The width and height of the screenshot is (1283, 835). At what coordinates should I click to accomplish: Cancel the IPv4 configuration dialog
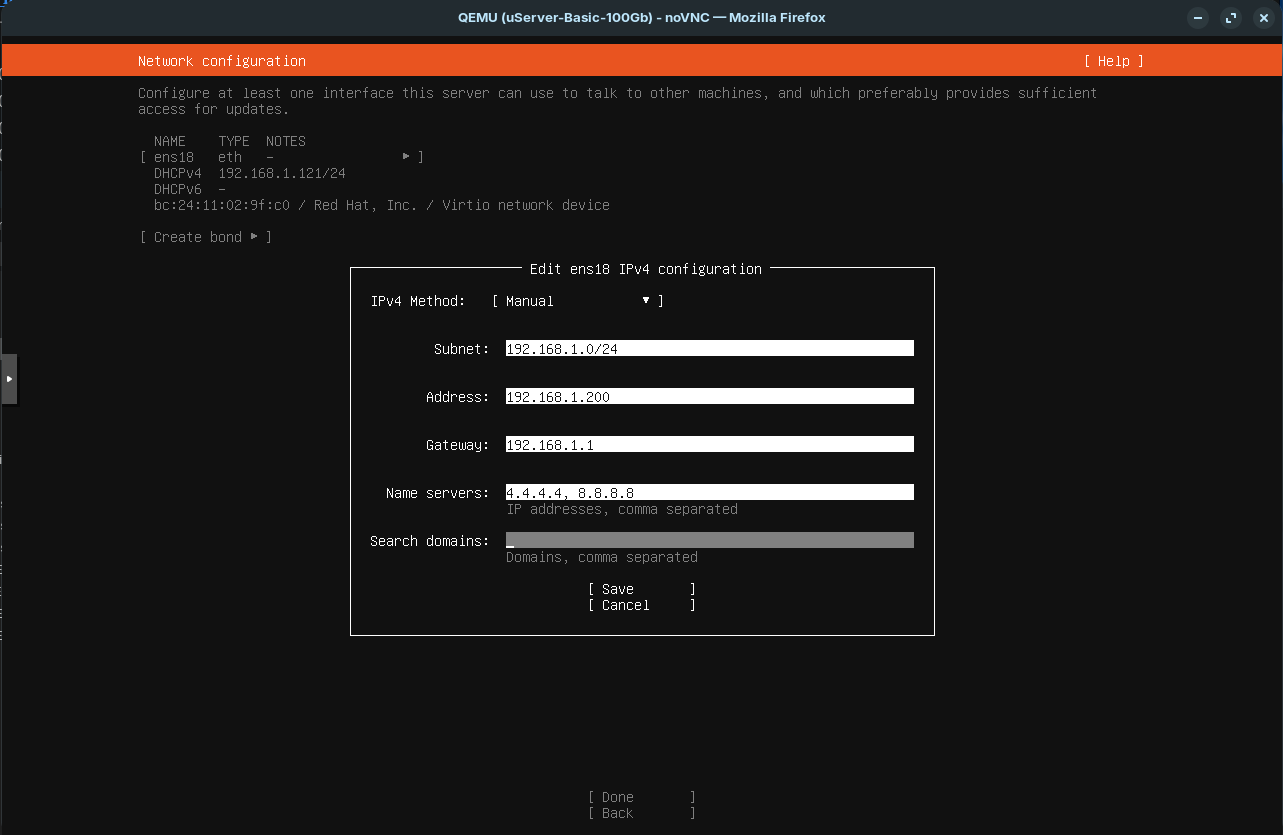pos(642,605)
